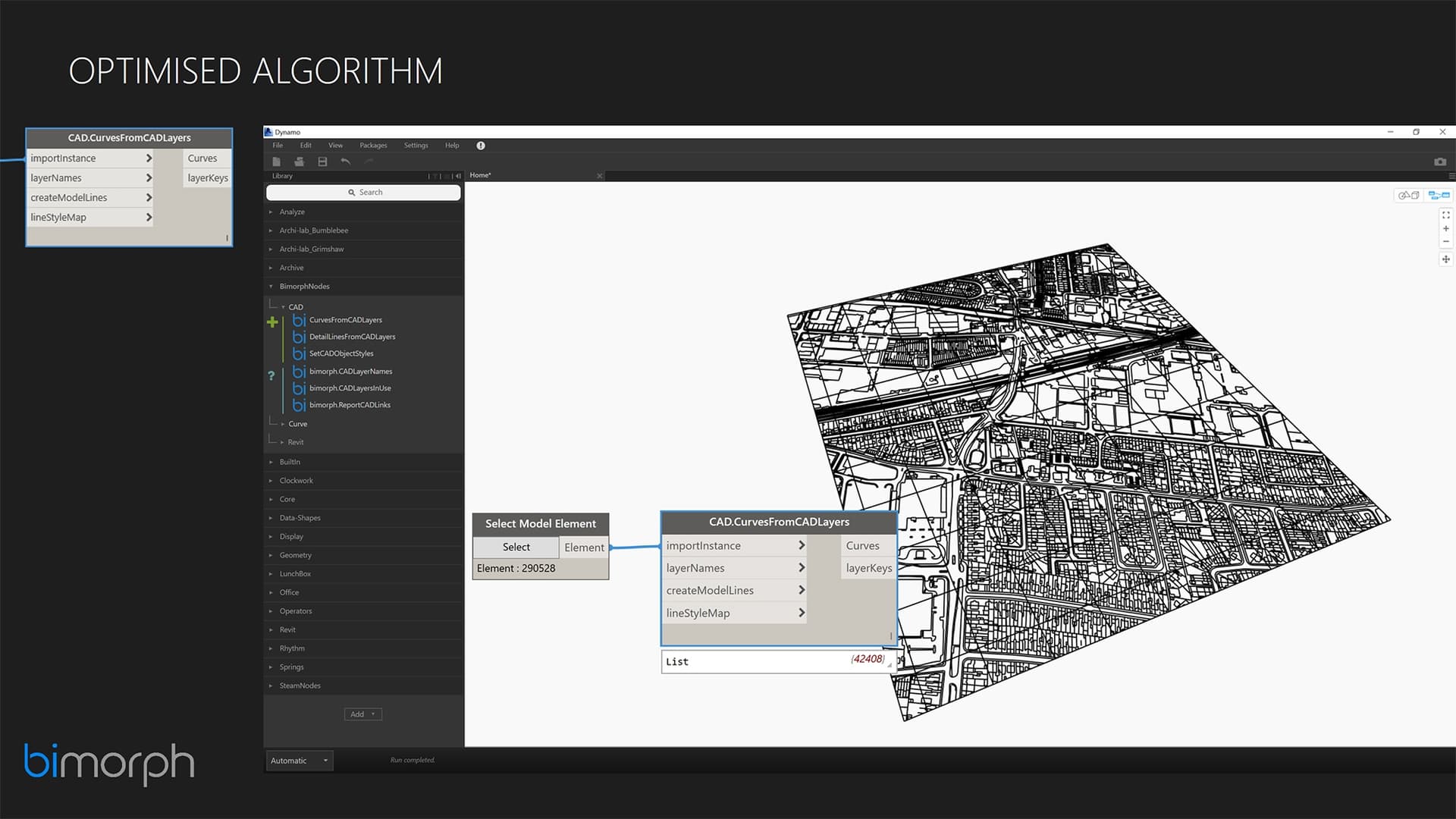Collapse the BimorphNodes category

click(x=271, y=286)
